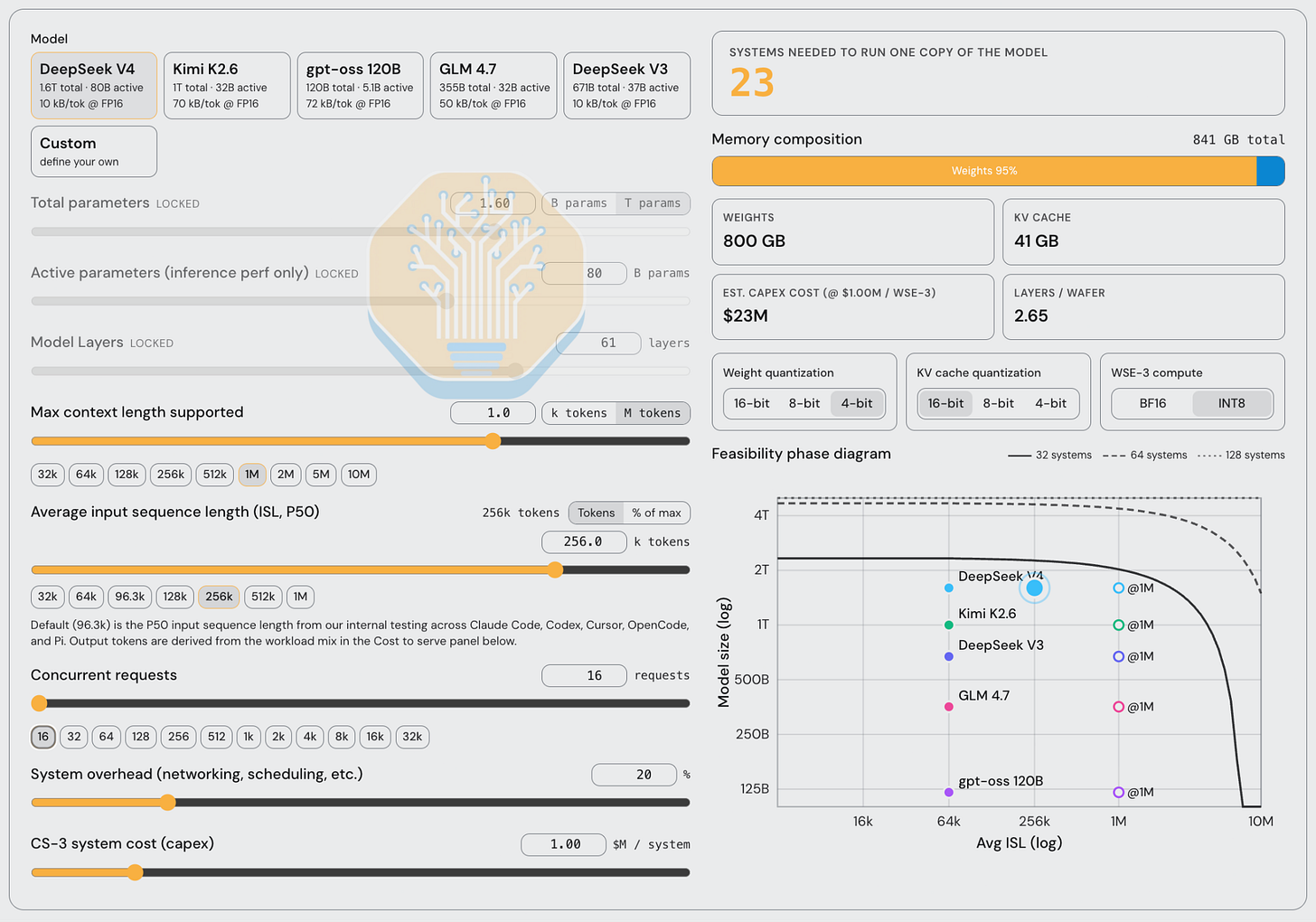1316x922 pixels.
Task: Click the concurrent requests value field
Action: point(584,675)
